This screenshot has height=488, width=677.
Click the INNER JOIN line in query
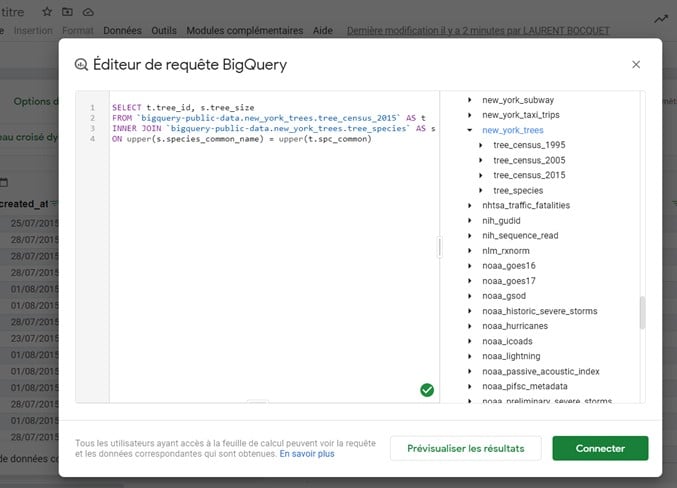274,129
